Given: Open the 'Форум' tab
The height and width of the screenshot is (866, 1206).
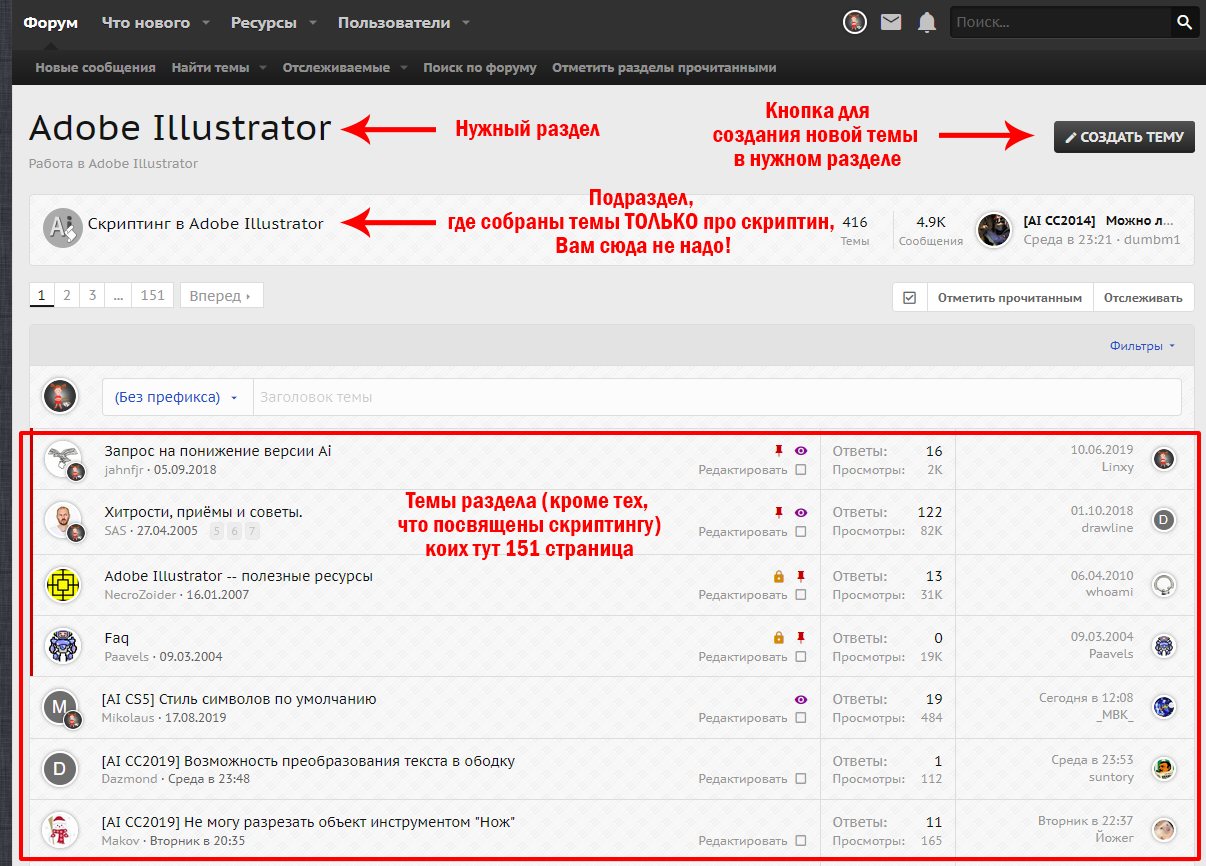Looking at the screenshot, I should click(51, 22).
